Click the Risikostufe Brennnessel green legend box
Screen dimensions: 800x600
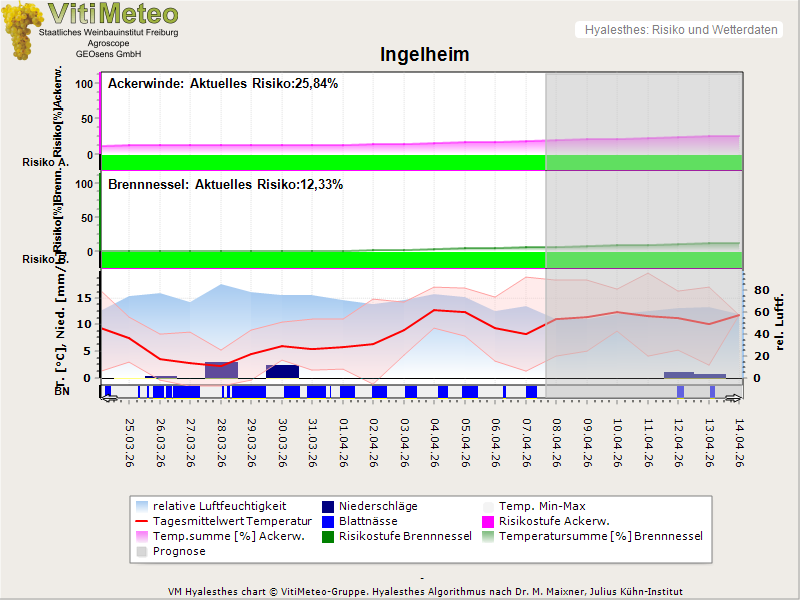point(327,536)
